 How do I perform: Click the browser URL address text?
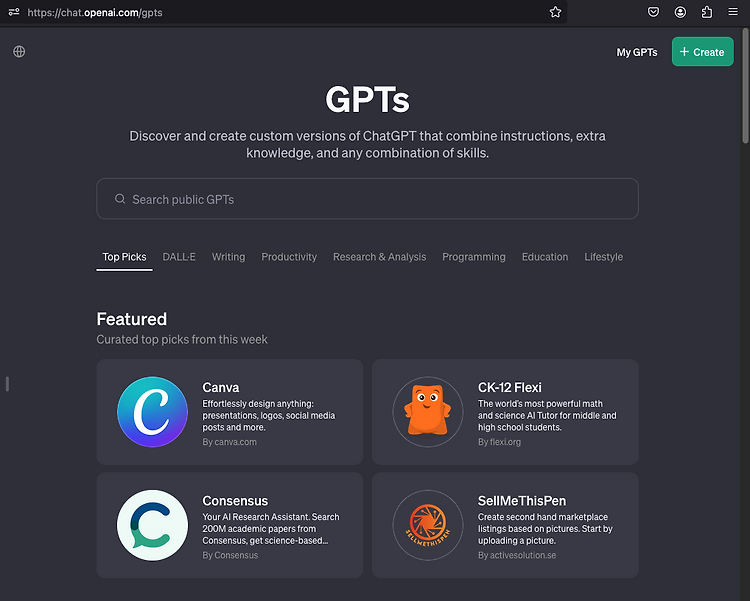point(95,12)
